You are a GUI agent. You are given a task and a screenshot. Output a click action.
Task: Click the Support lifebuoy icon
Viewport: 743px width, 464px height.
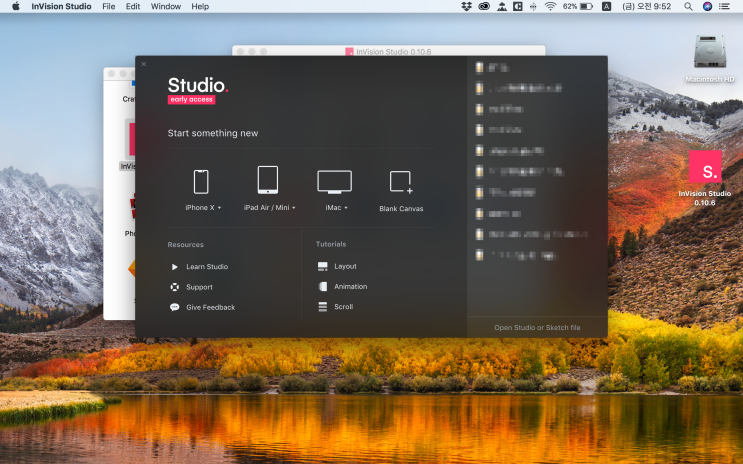coord(175,287)
